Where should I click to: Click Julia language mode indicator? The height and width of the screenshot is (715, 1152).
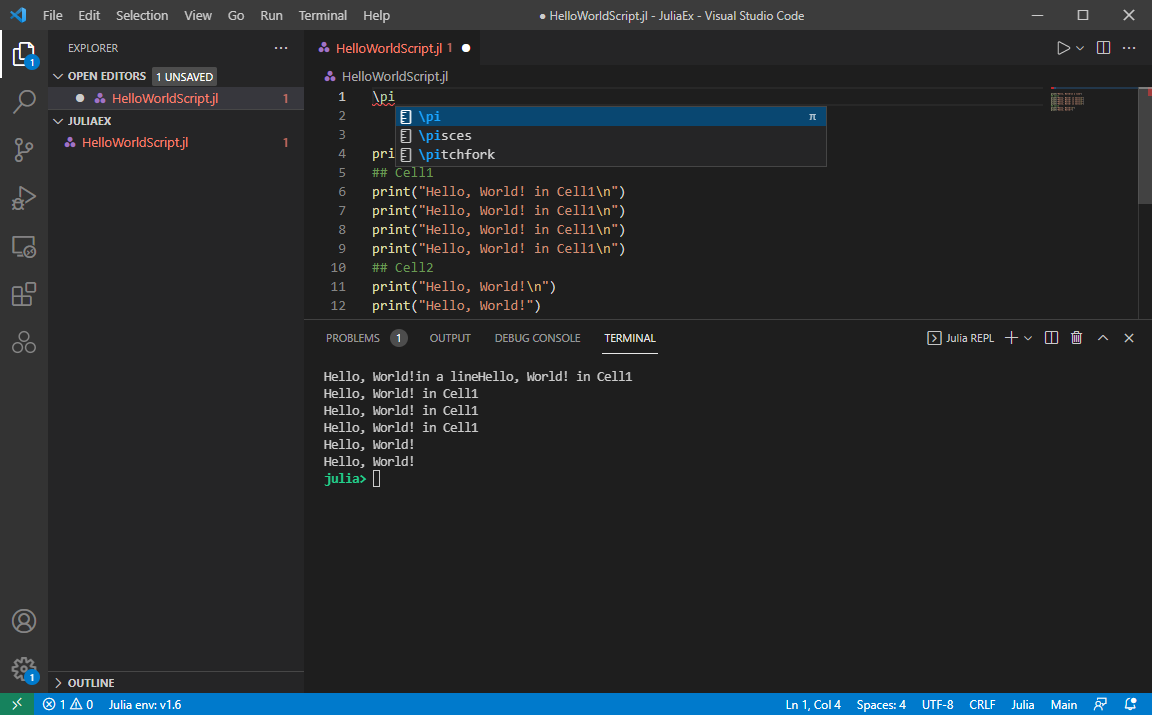coord(1022,704)
